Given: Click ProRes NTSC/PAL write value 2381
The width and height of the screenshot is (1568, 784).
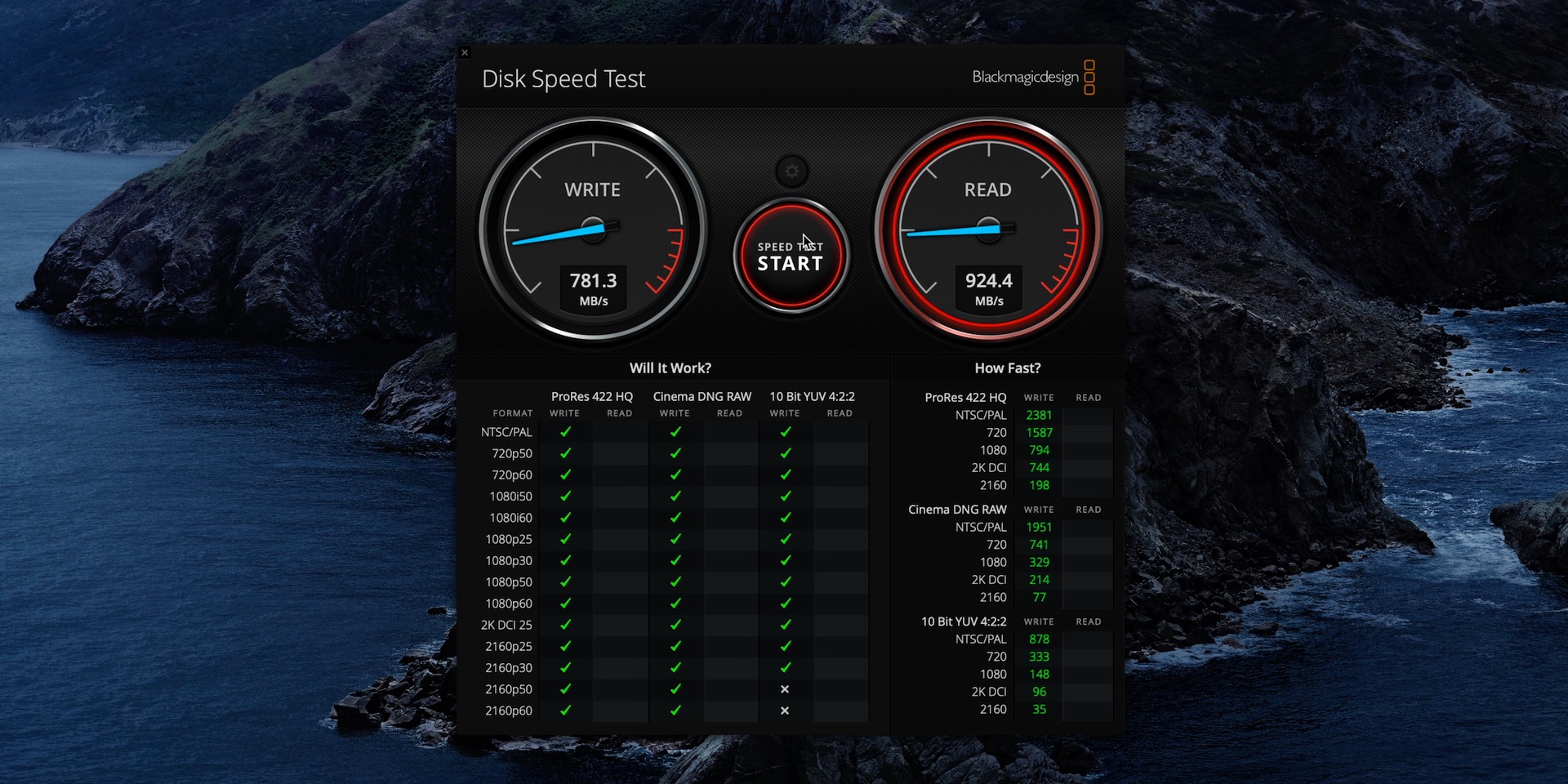Looking at the screenshot, I should (x=1039, y=415).
